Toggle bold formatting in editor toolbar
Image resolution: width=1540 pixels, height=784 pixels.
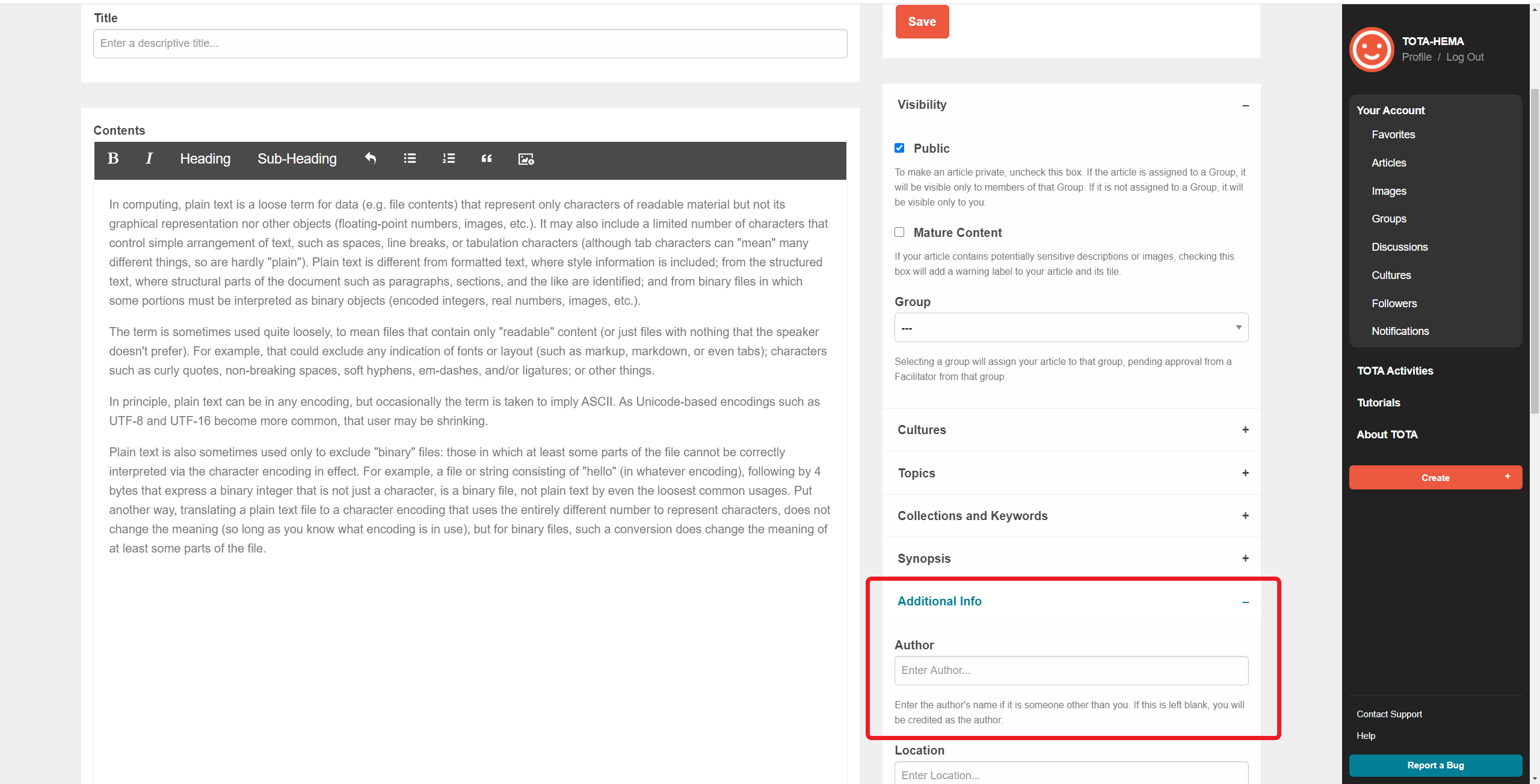tap(112, 159)
